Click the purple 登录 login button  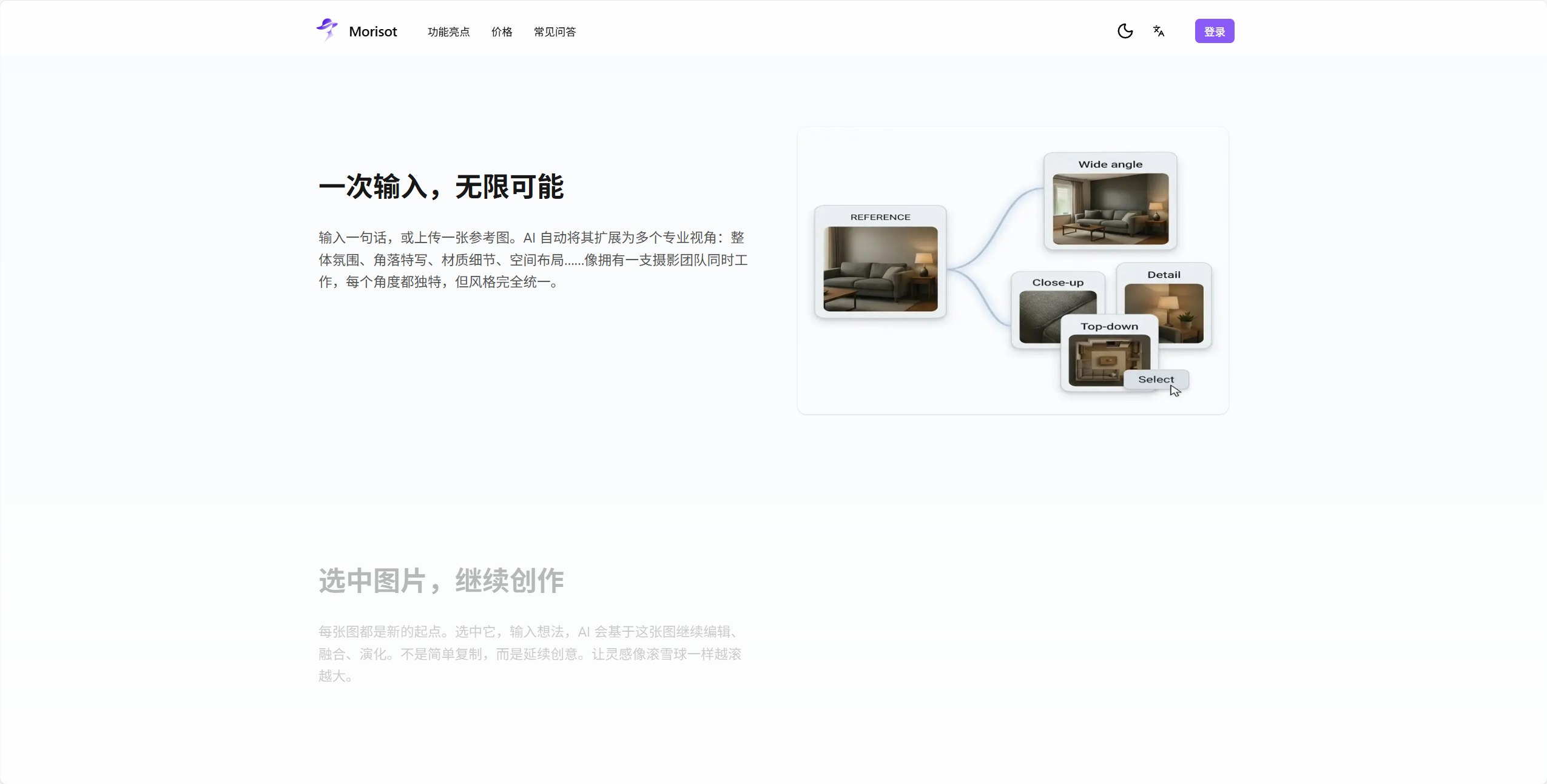click(x=1215, y=31)
